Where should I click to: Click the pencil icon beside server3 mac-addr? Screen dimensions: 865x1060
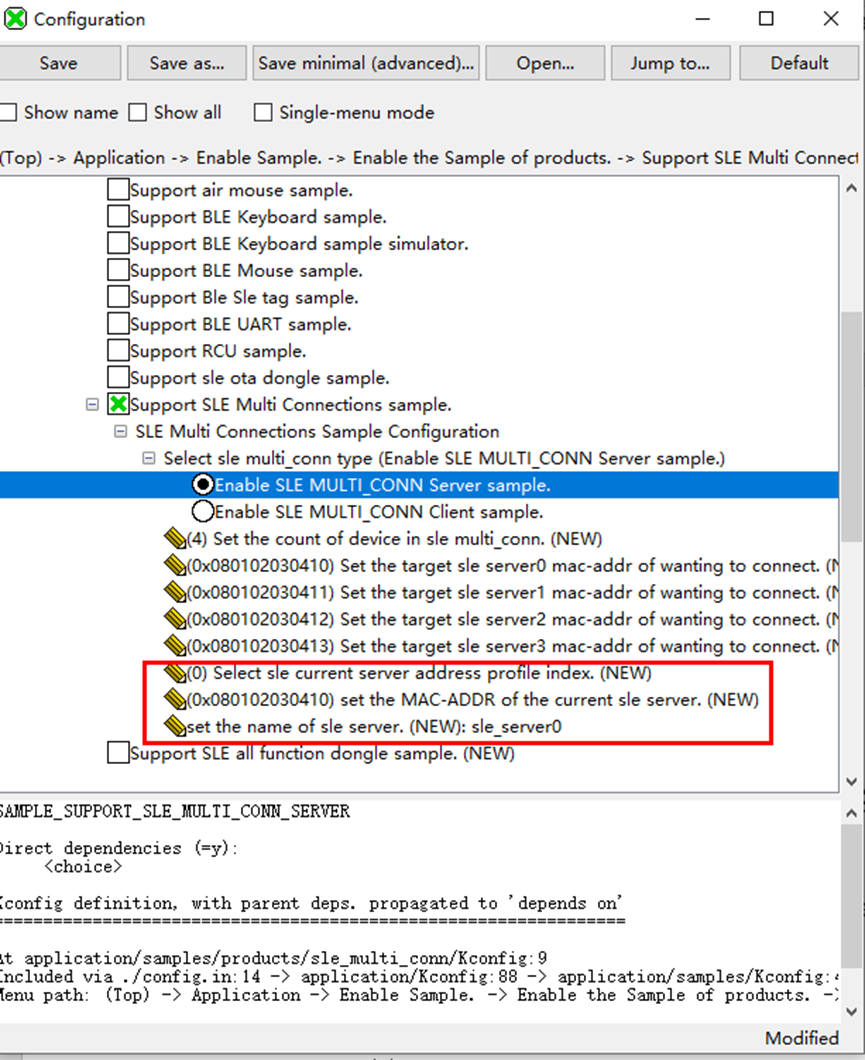[x=175, y=646]
